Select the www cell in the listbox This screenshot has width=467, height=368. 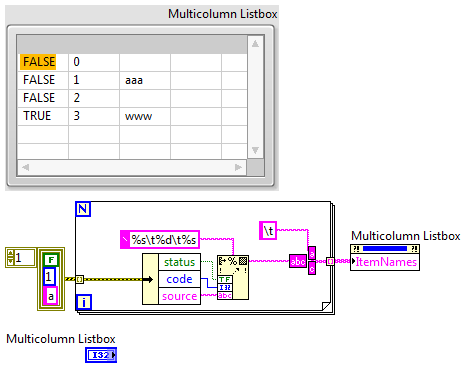point(145,116)
